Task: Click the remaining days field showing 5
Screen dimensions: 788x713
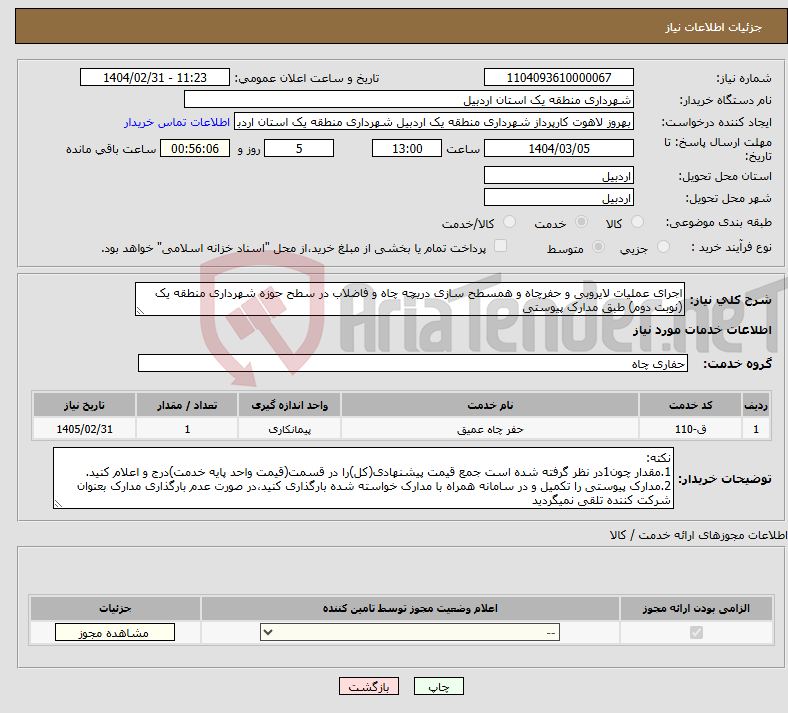Action: point(299,148)
